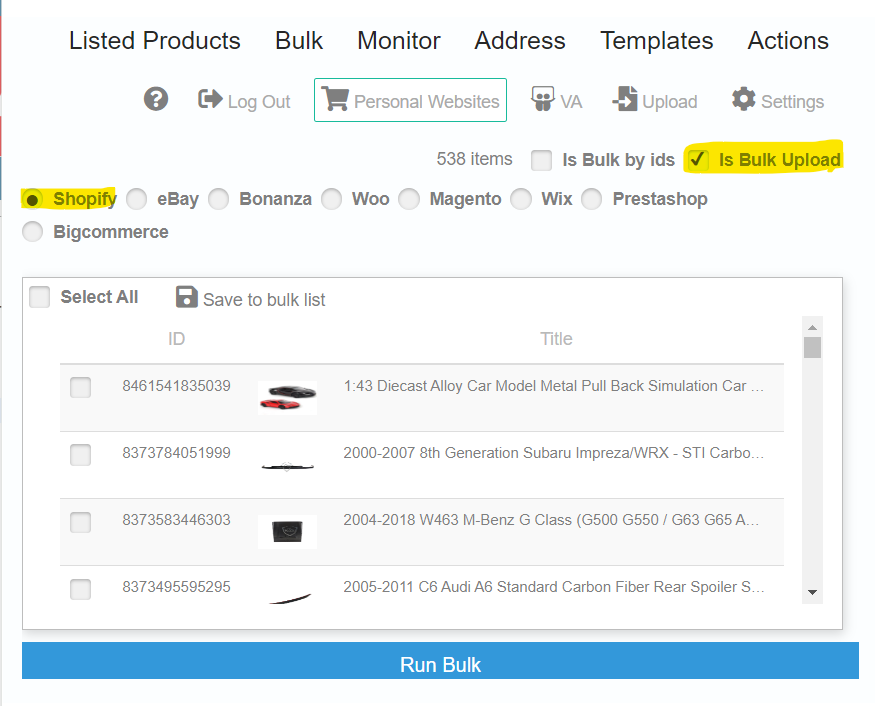Viewport: 875px width, 706px height.
Task: Click the product list scrollbar down arrow
Action: 812,592
